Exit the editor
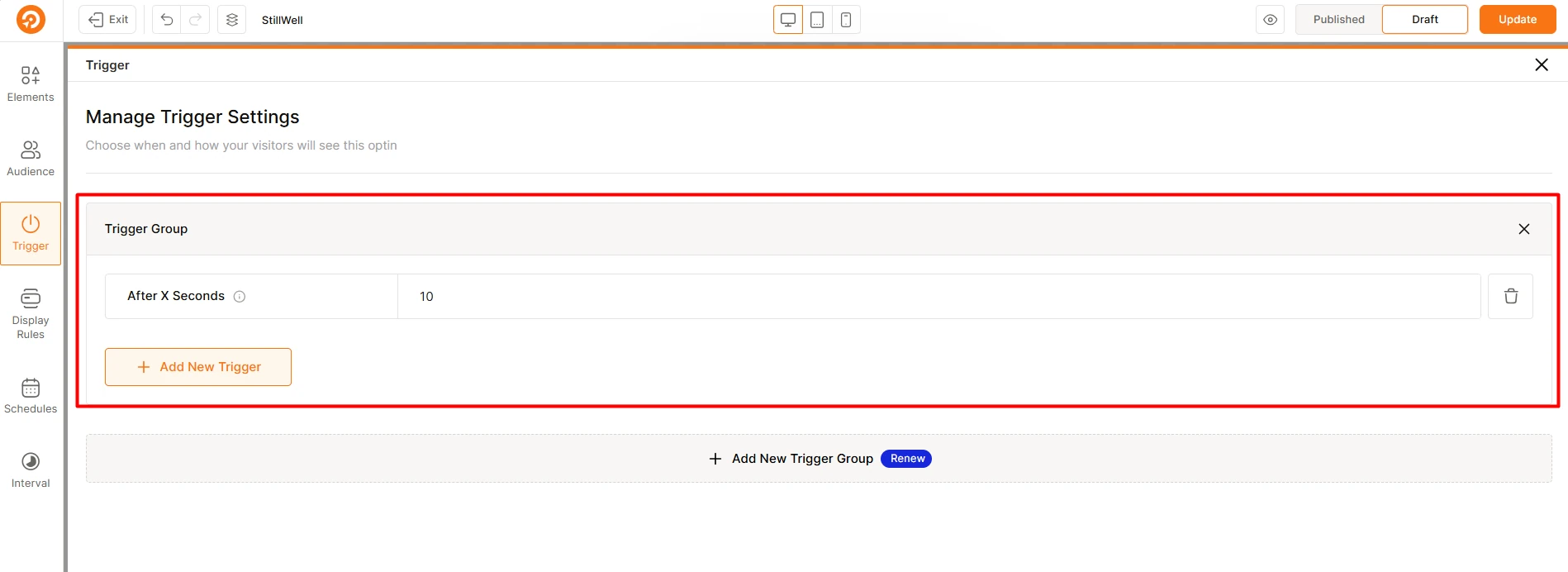Screen dimensions: 1568x572 [108, 20]
